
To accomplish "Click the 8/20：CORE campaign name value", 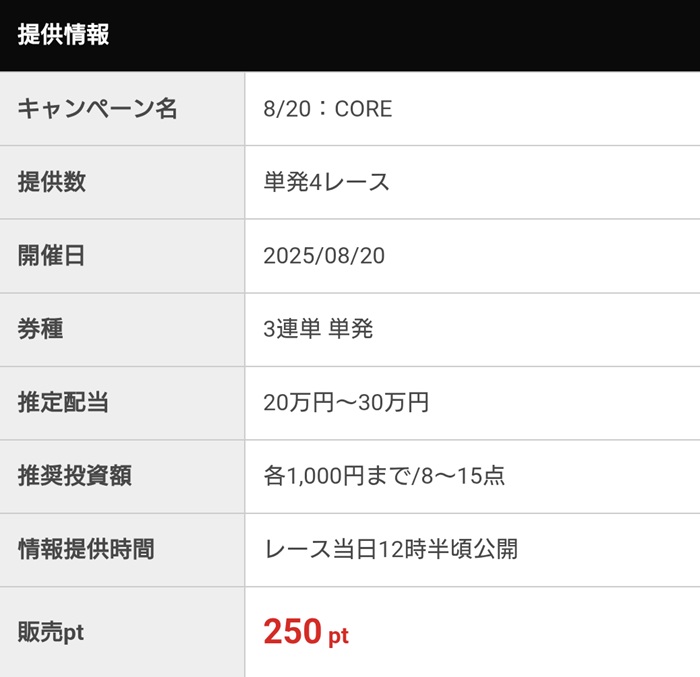I will [327, 109].
